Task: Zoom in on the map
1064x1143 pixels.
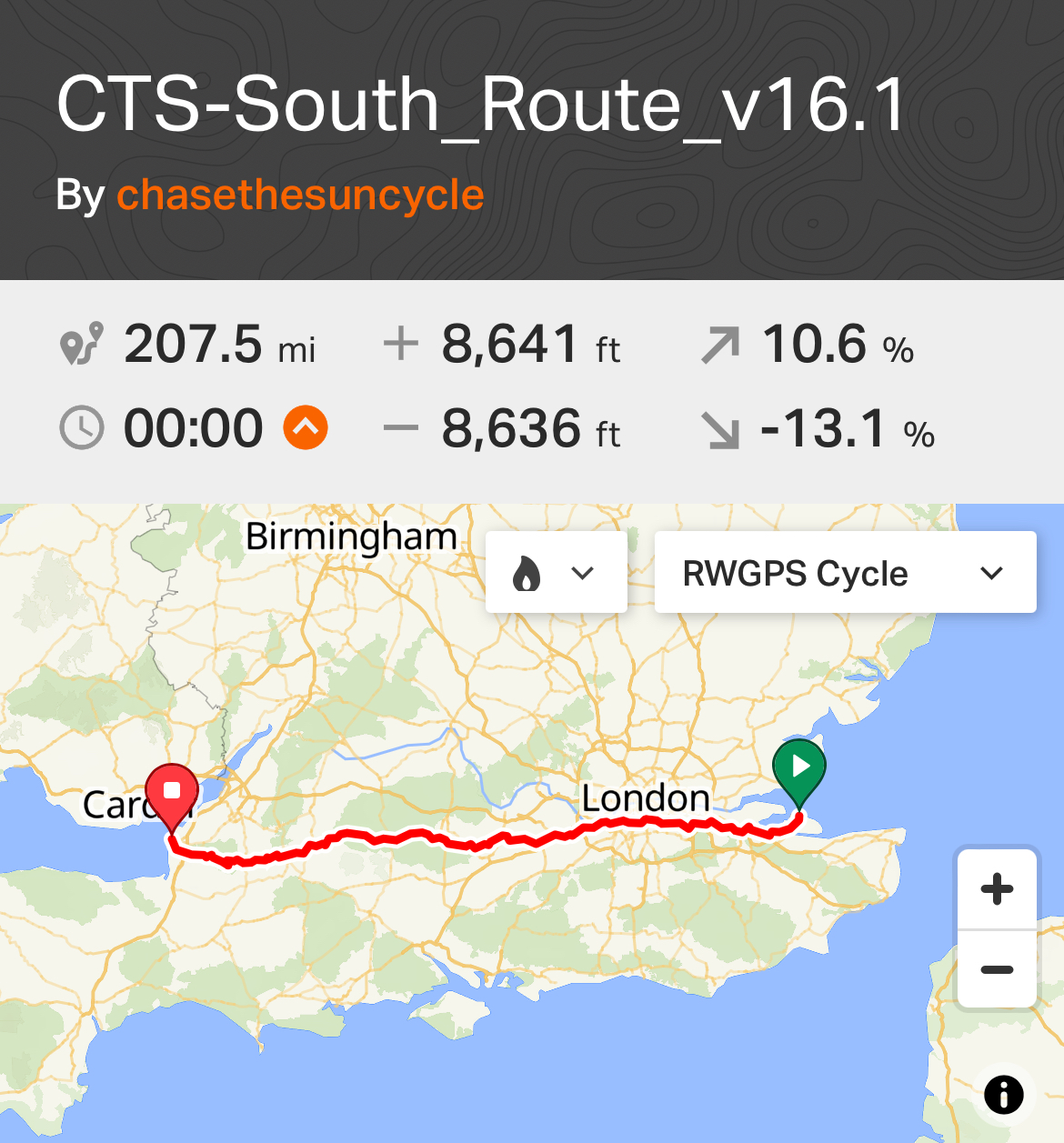Action: tap(997, 888)
